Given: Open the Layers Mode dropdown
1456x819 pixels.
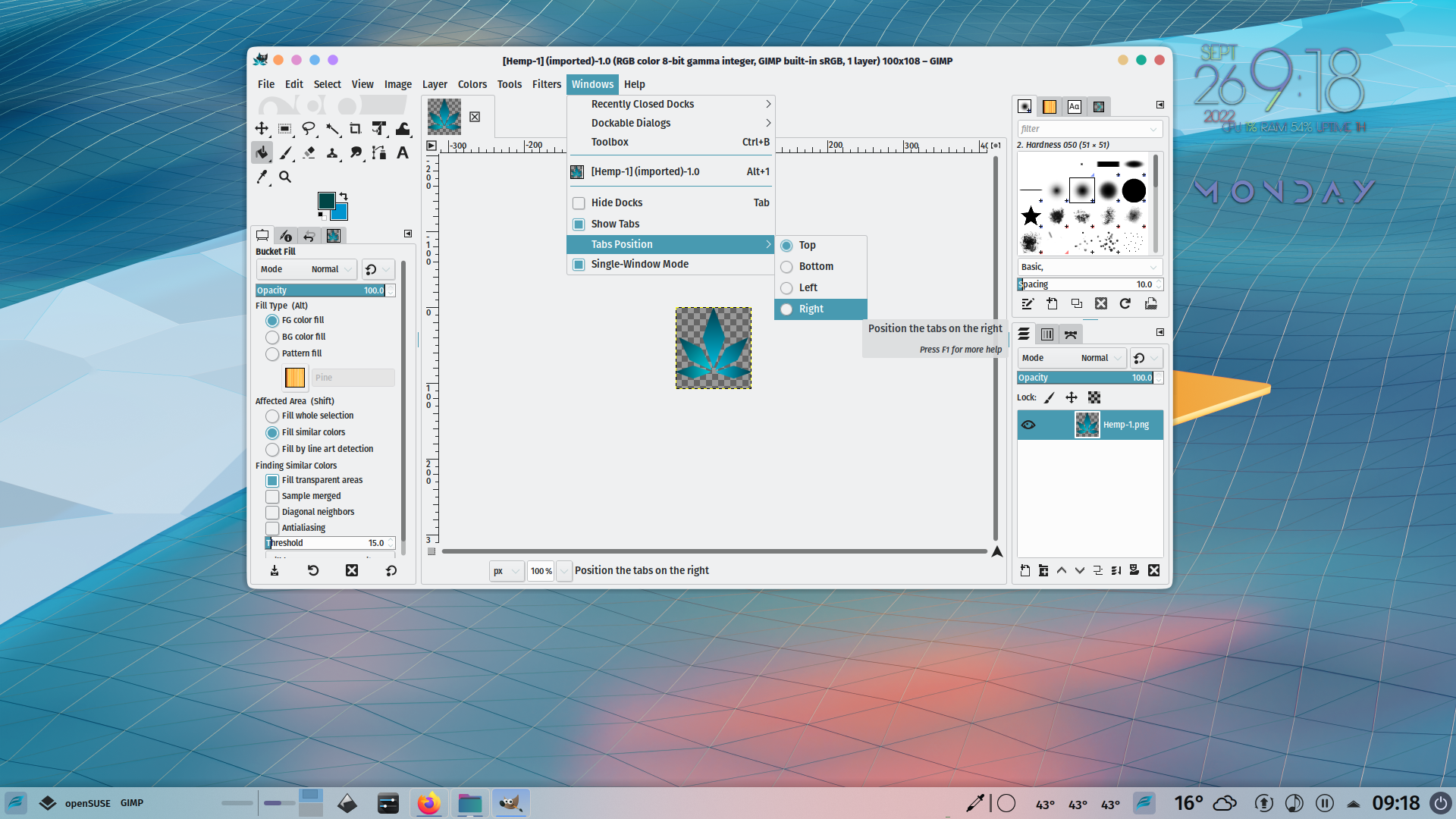Looking at the screenshot, I should 1072,358.
